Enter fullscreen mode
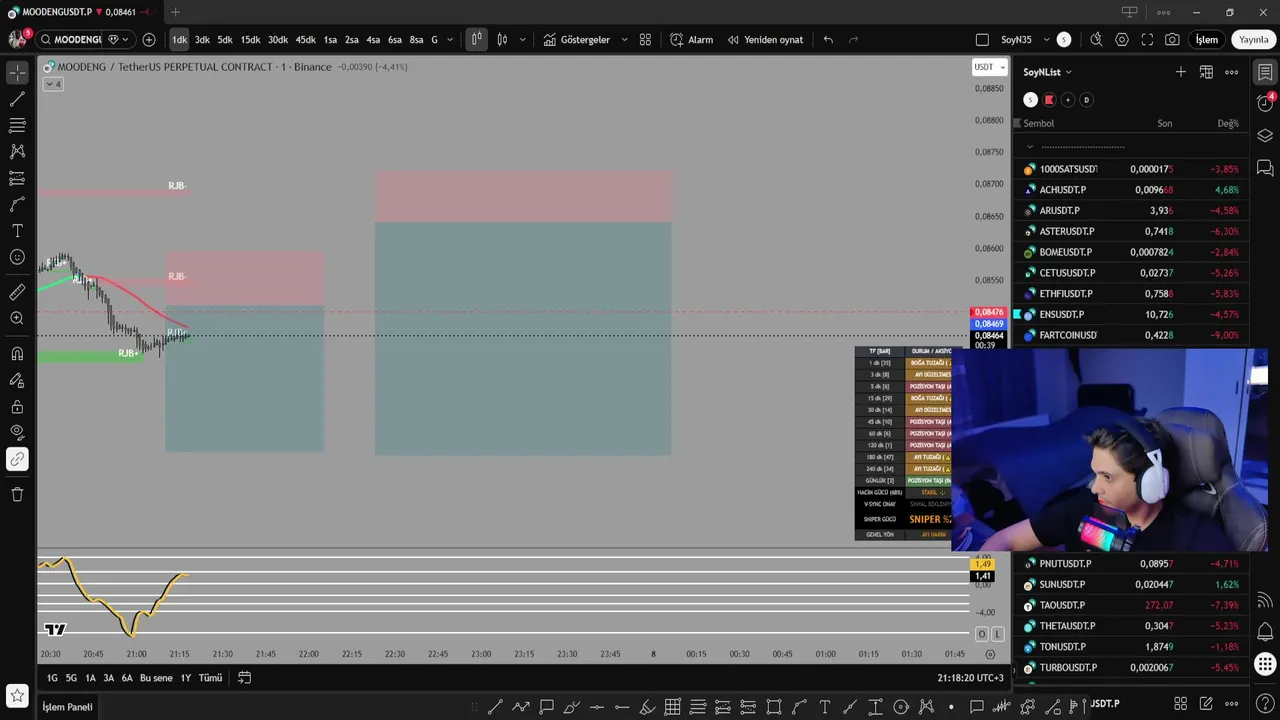This screenshot has height=720, width=1280. pyautogui.click(x=1147, y=40)
